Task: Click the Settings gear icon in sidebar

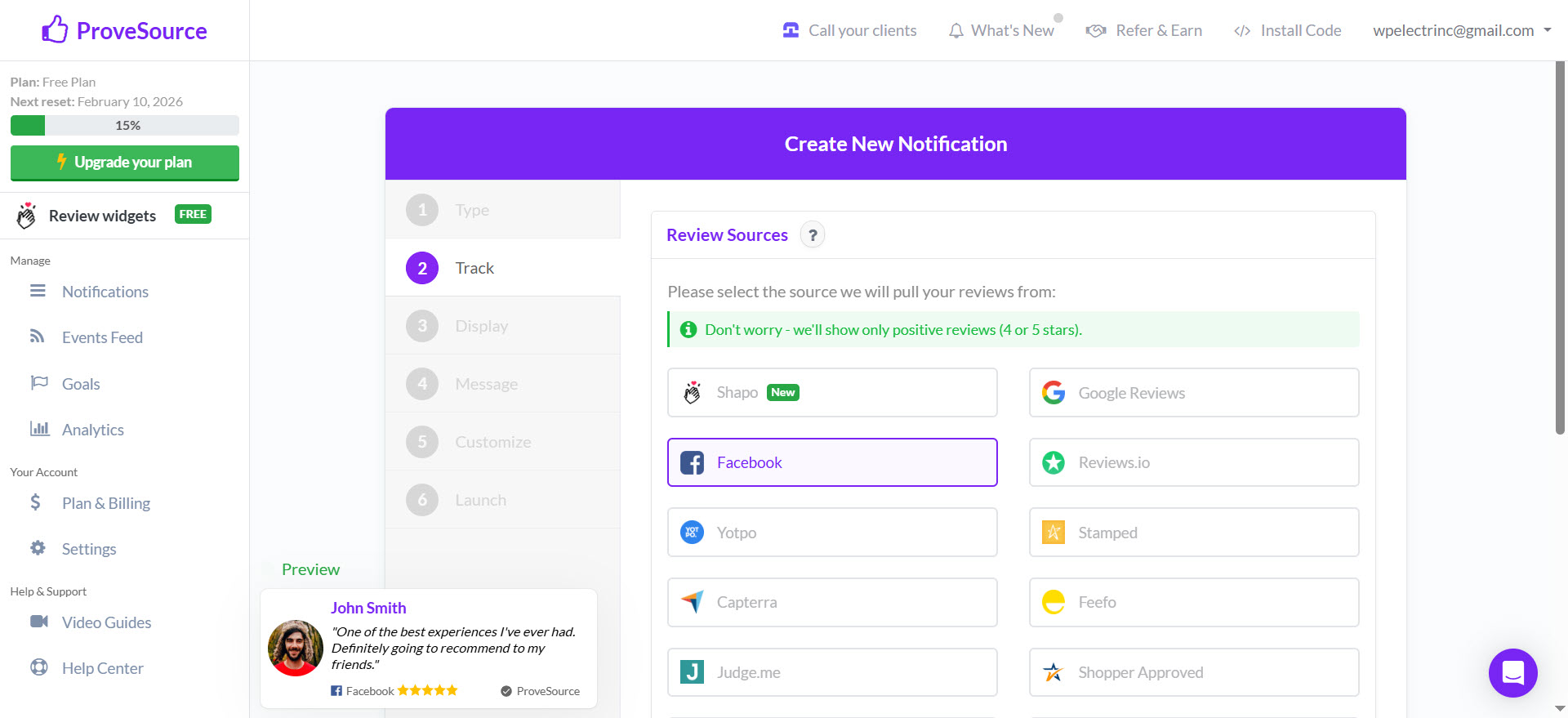Action: 38,548
